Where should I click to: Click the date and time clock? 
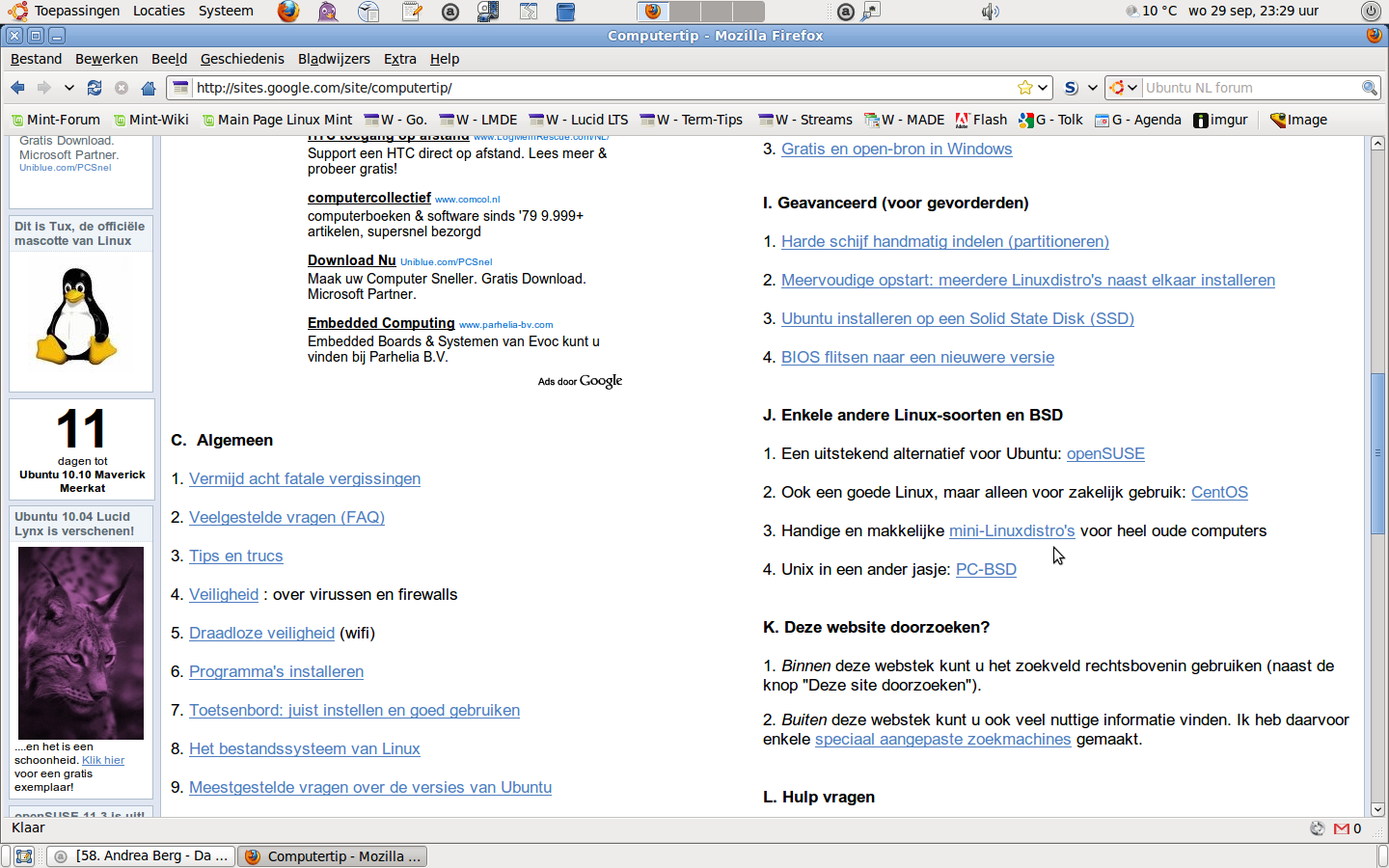(1253, 11)
